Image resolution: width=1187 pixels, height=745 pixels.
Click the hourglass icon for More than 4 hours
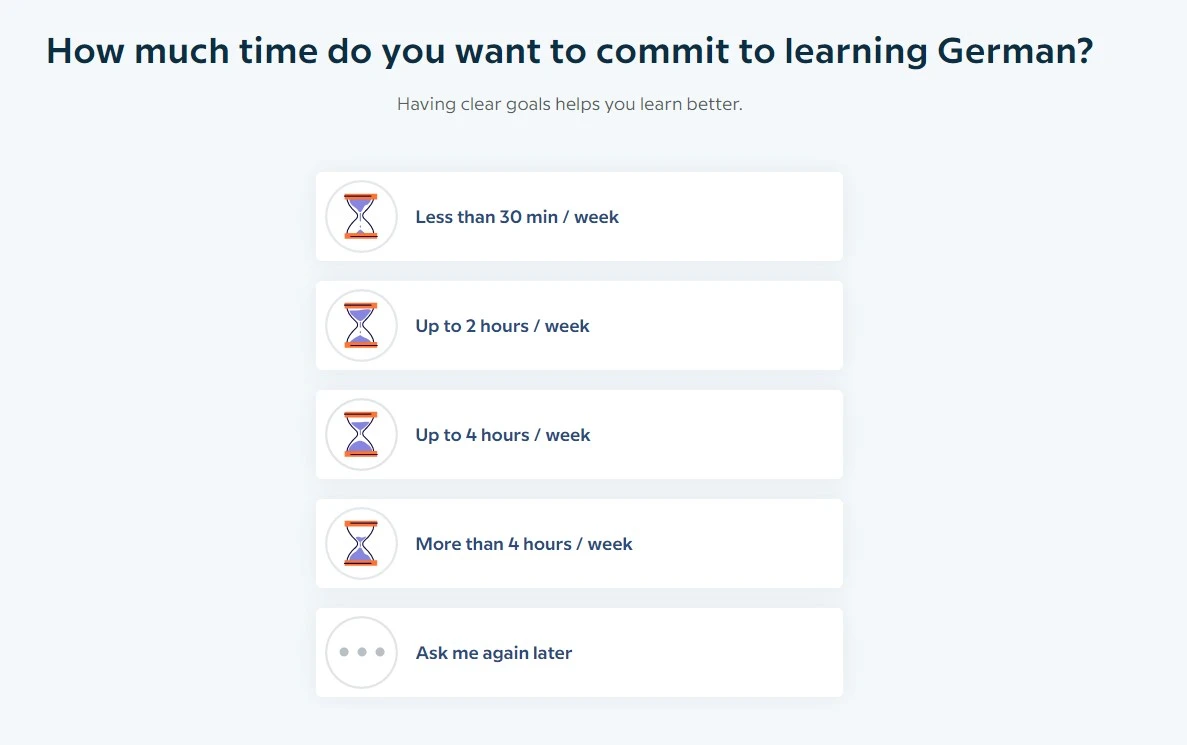click(361, 544)
